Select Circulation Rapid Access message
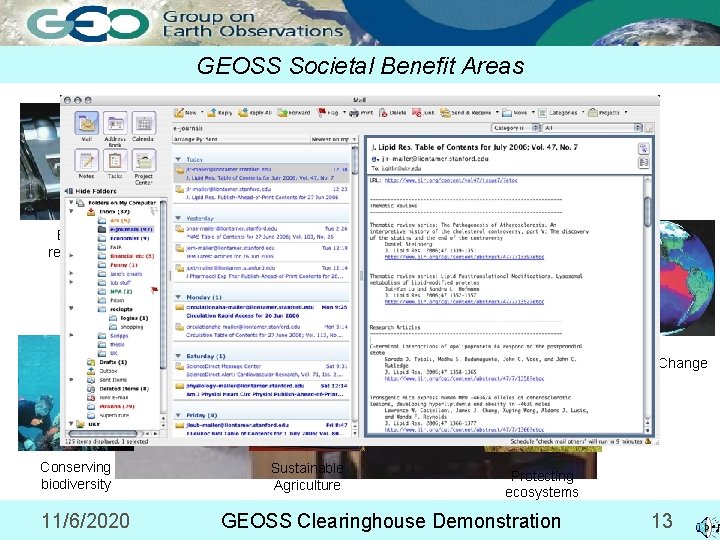720x540 pixels. point(261,311)
